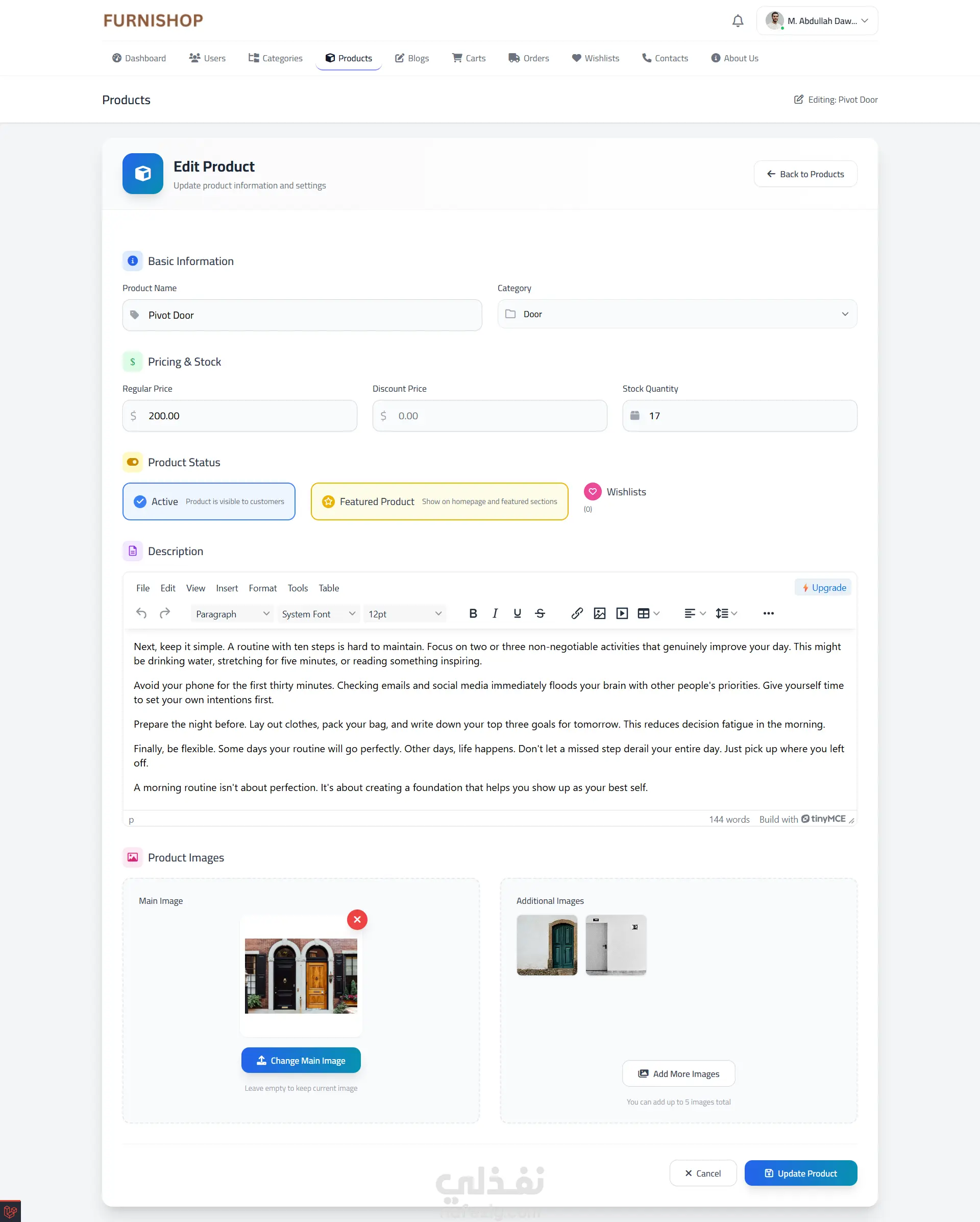The height and width of the screenshot is (1222, 980).
Task: Toggle bold formatting in editor
Action: coord(473,613)
